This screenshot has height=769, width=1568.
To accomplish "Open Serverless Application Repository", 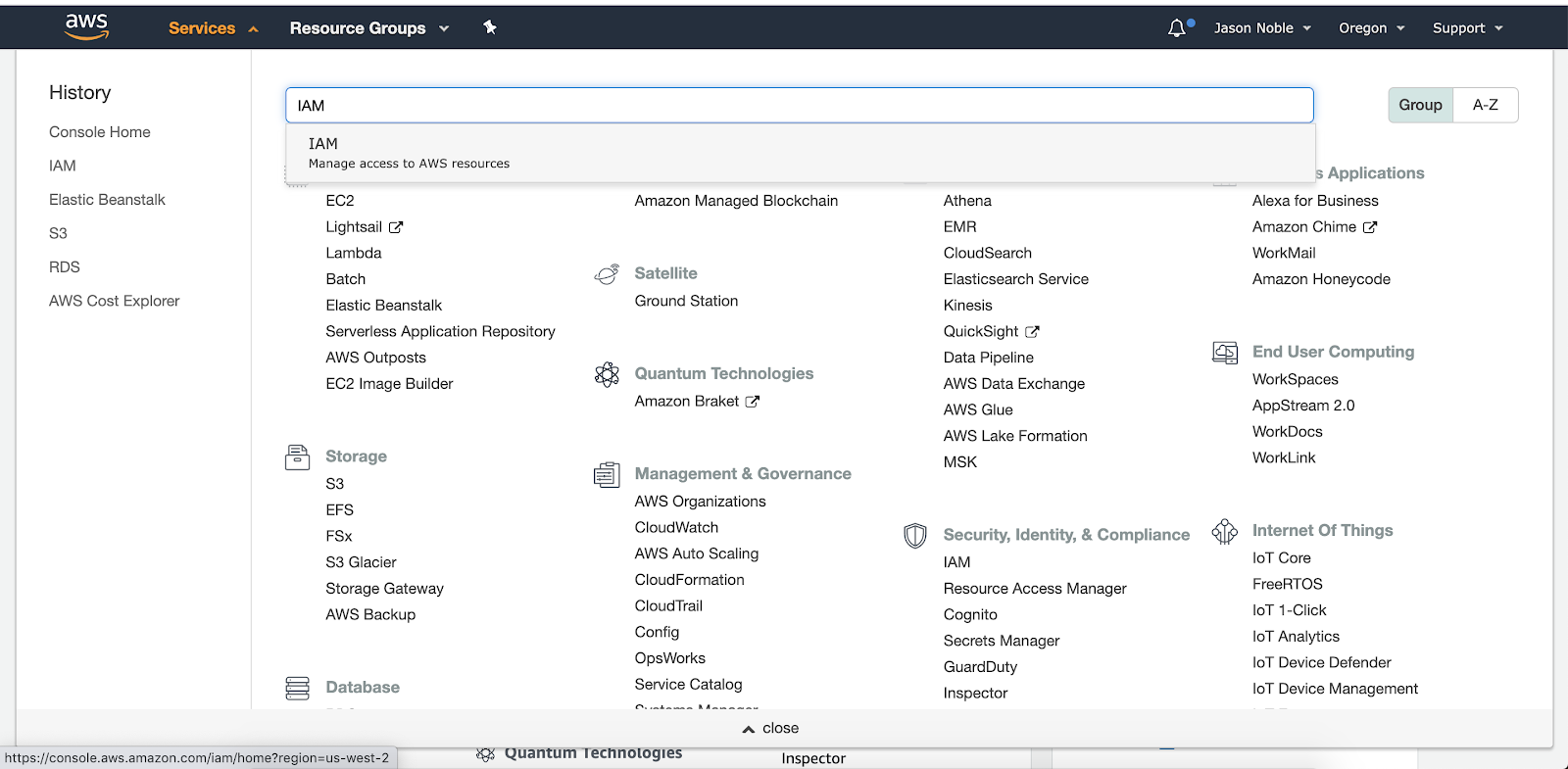I will point(440,332).
